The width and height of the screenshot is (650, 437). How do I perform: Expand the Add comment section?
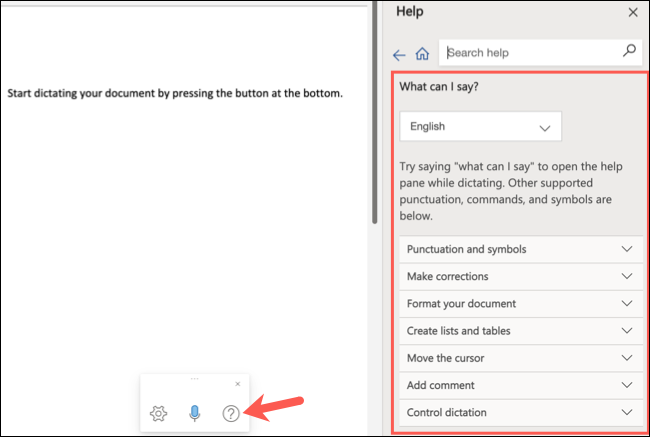pos(519,385)
